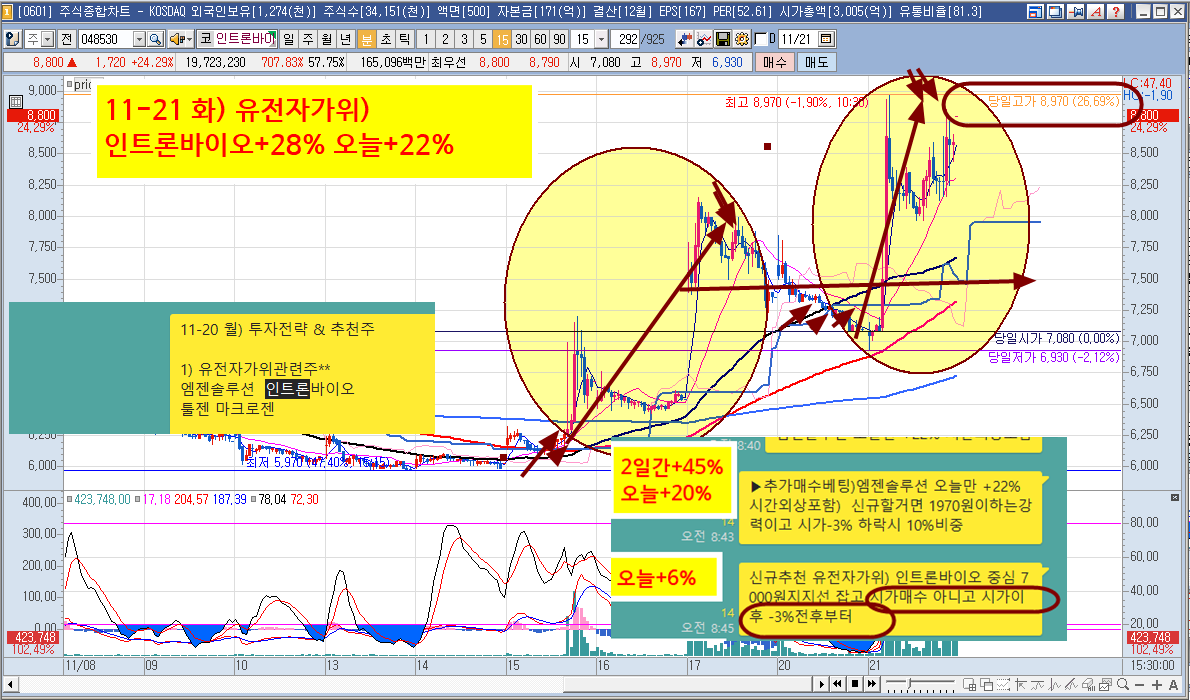
Task: Stop chart replay
Action: coord(855,684)
